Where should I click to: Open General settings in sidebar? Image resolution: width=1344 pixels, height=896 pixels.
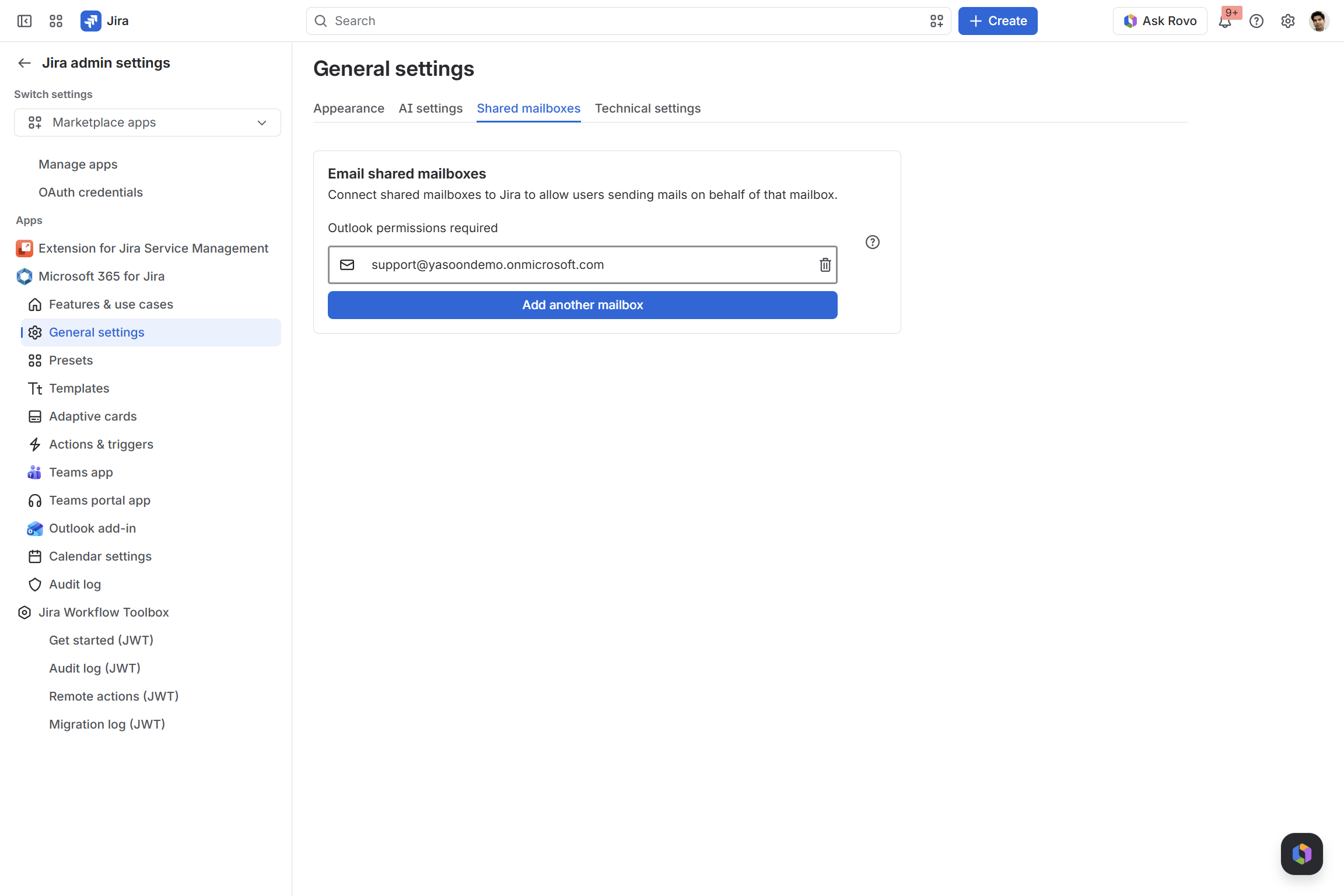tap(151, 332)
